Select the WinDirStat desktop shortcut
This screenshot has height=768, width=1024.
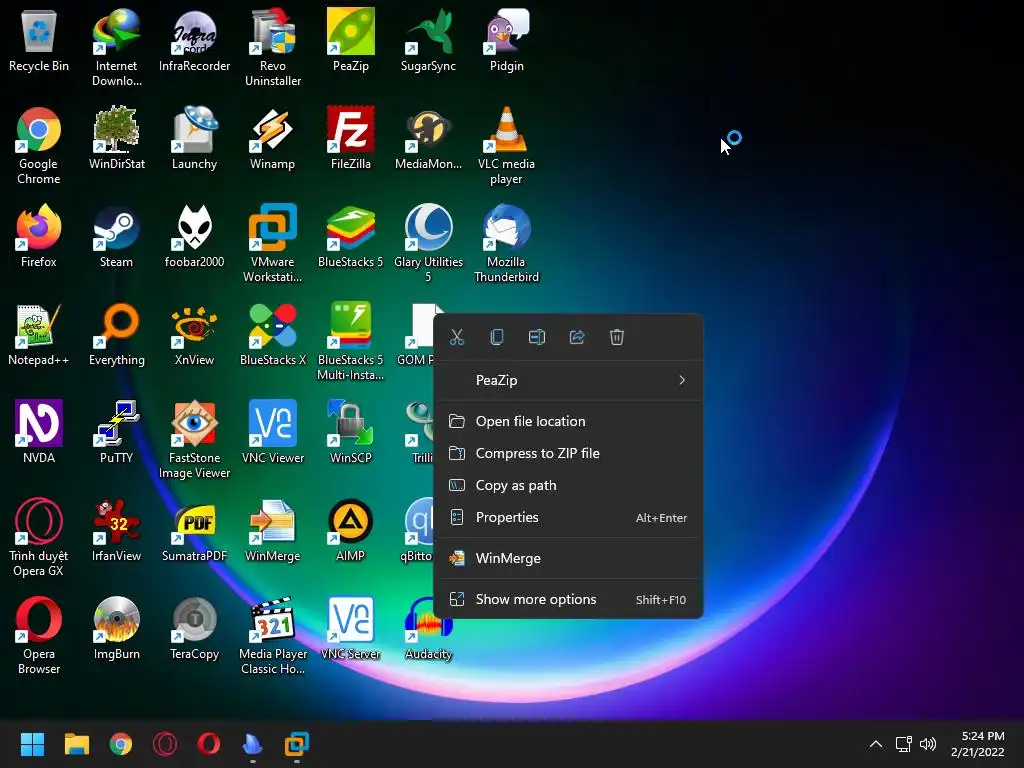116,138
